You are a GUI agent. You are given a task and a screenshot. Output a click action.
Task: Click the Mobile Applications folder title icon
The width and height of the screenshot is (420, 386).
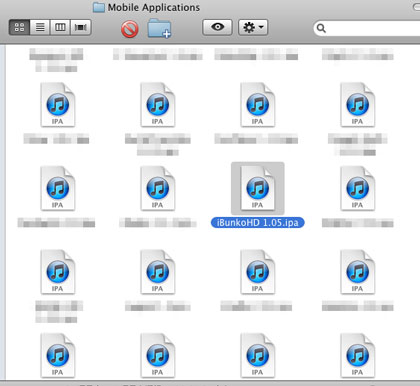99,7
